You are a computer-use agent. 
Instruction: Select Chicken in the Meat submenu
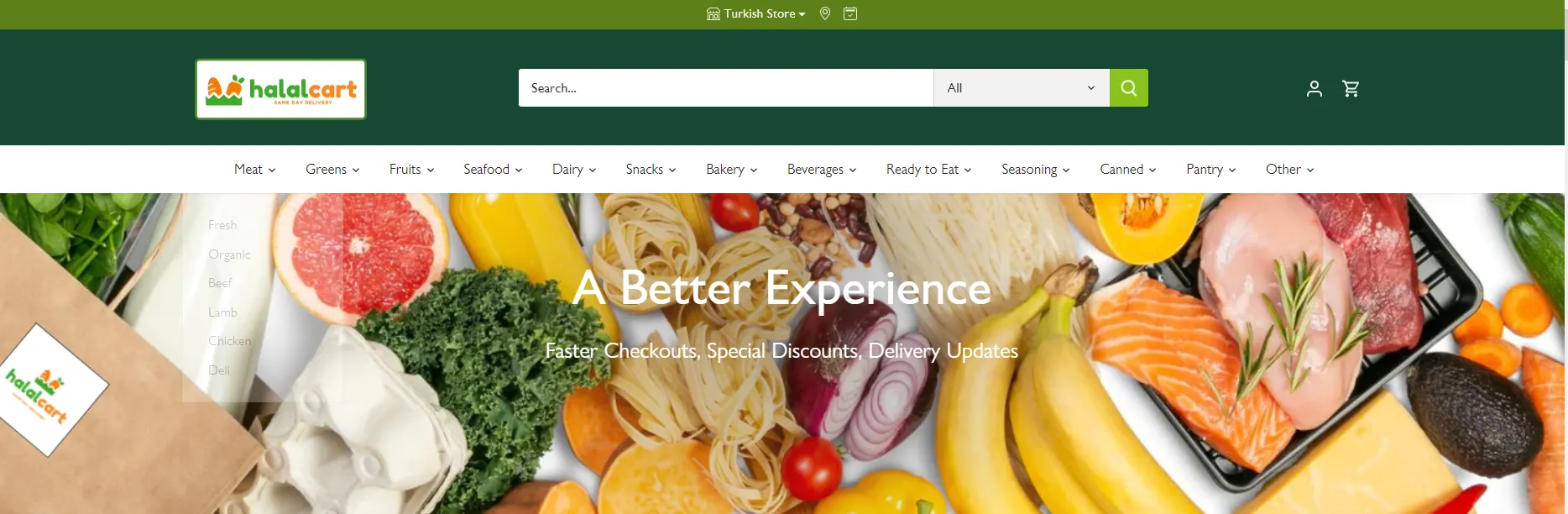click(230, 341)
